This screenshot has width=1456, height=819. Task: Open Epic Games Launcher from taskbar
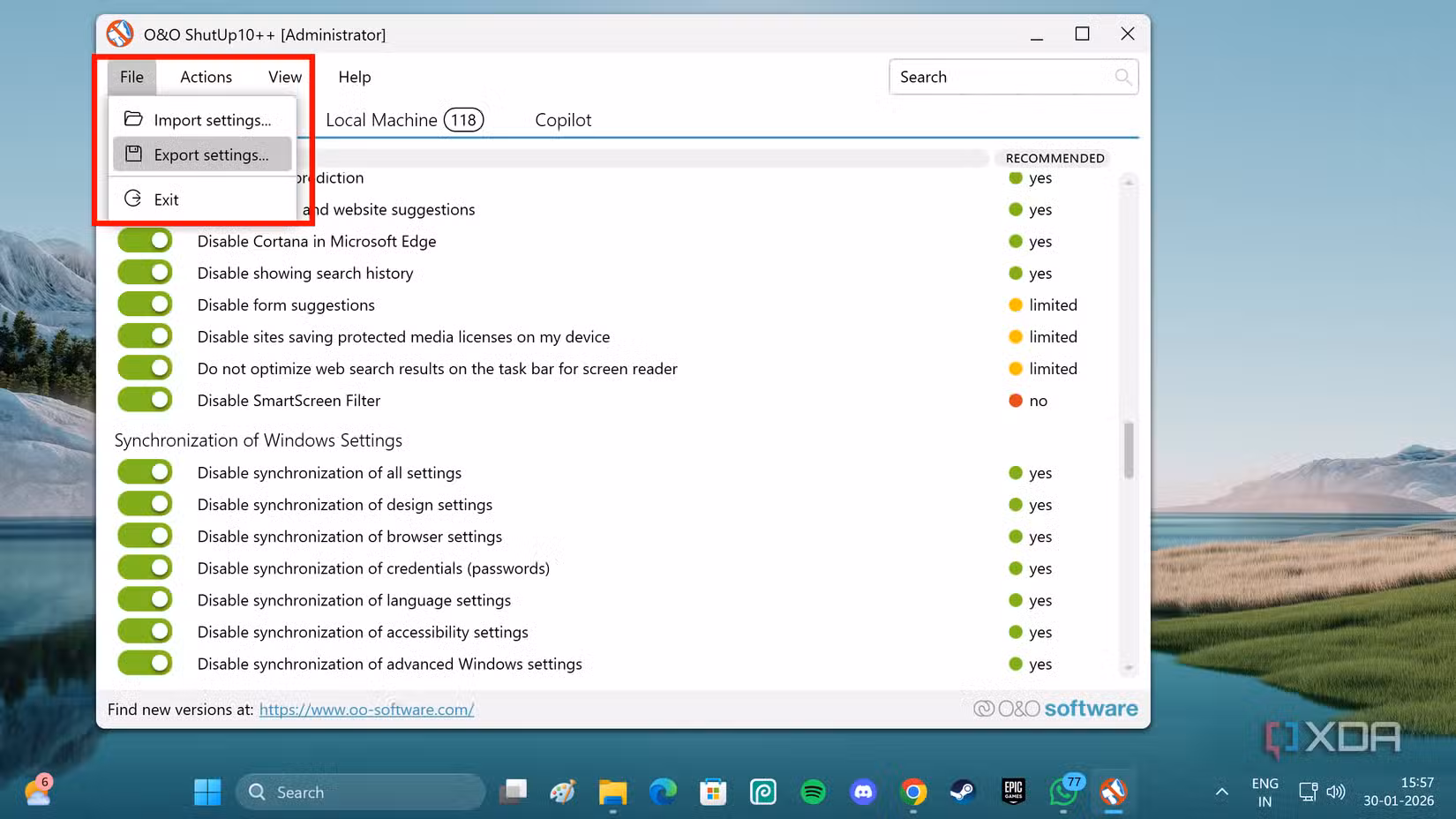pos(1013,792)
